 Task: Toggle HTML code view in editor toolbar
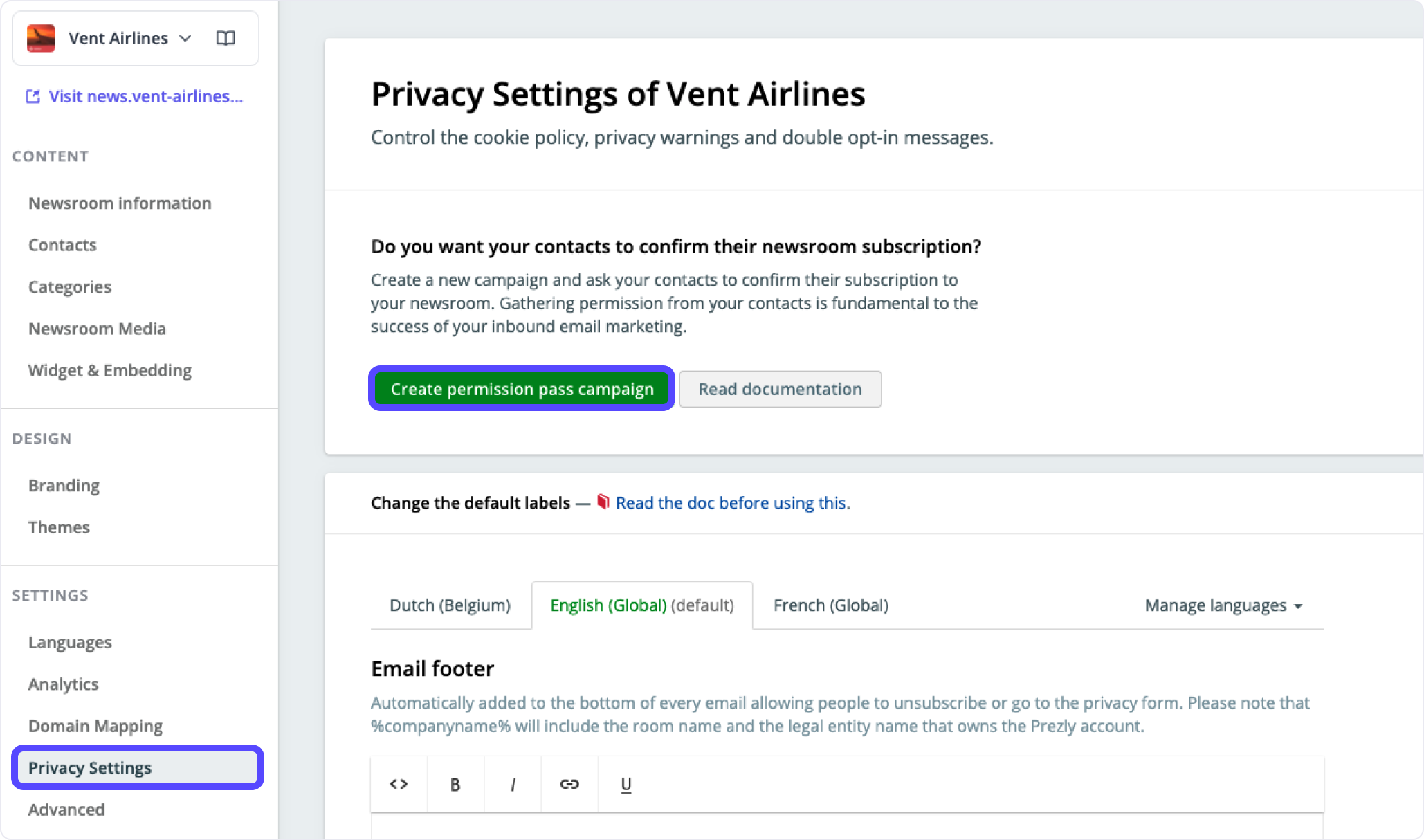(x=399, y=784)
